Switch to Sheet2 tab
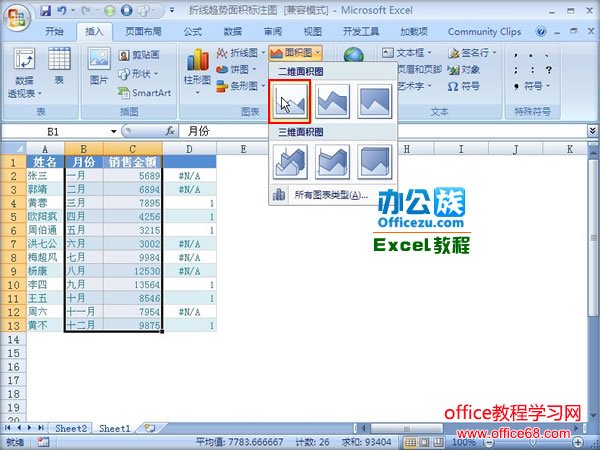Image resolution: width=600 pixels, height=450 pixels. click(x=71, y=428)
